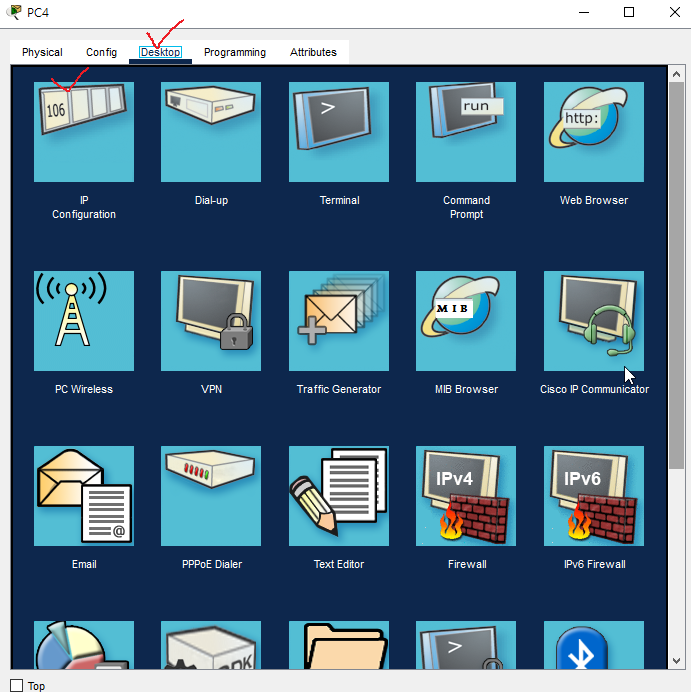Screen dimensions: 691x692
Task: Open PC Wireless settings
Action: [84, 321]
